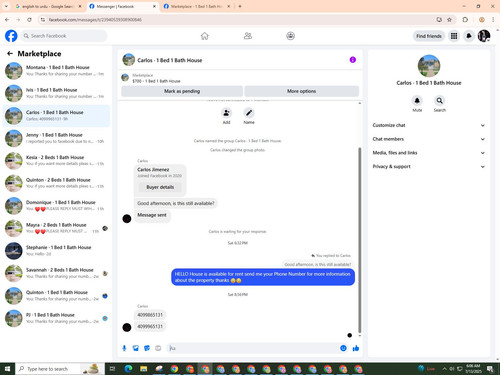
Task: Expand Privacy & support section
Action: point(428,166)
